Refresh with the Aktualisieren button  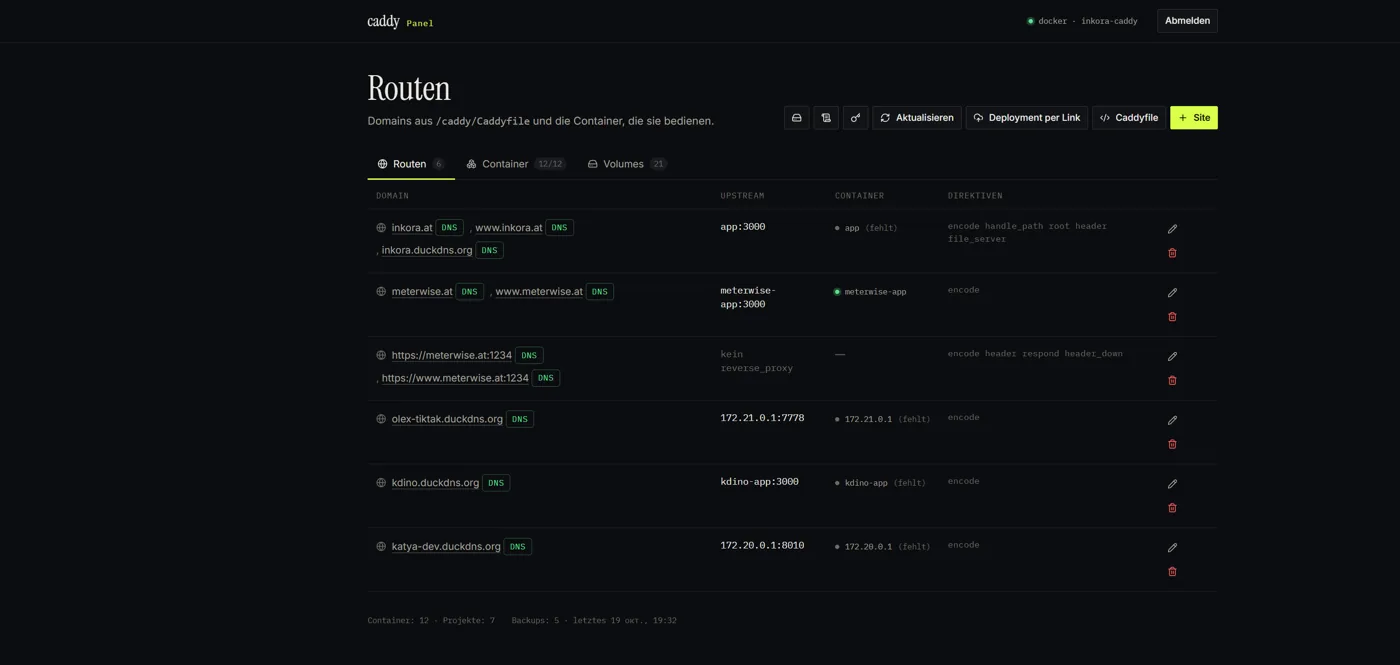pos(917,118)
